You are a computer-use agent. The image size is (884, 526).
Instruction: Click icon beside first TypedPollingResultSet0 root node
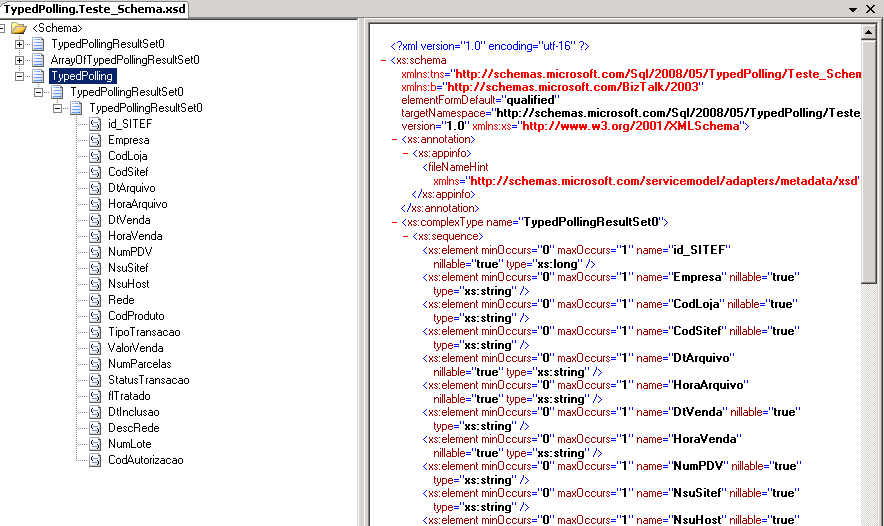[38, 44]
